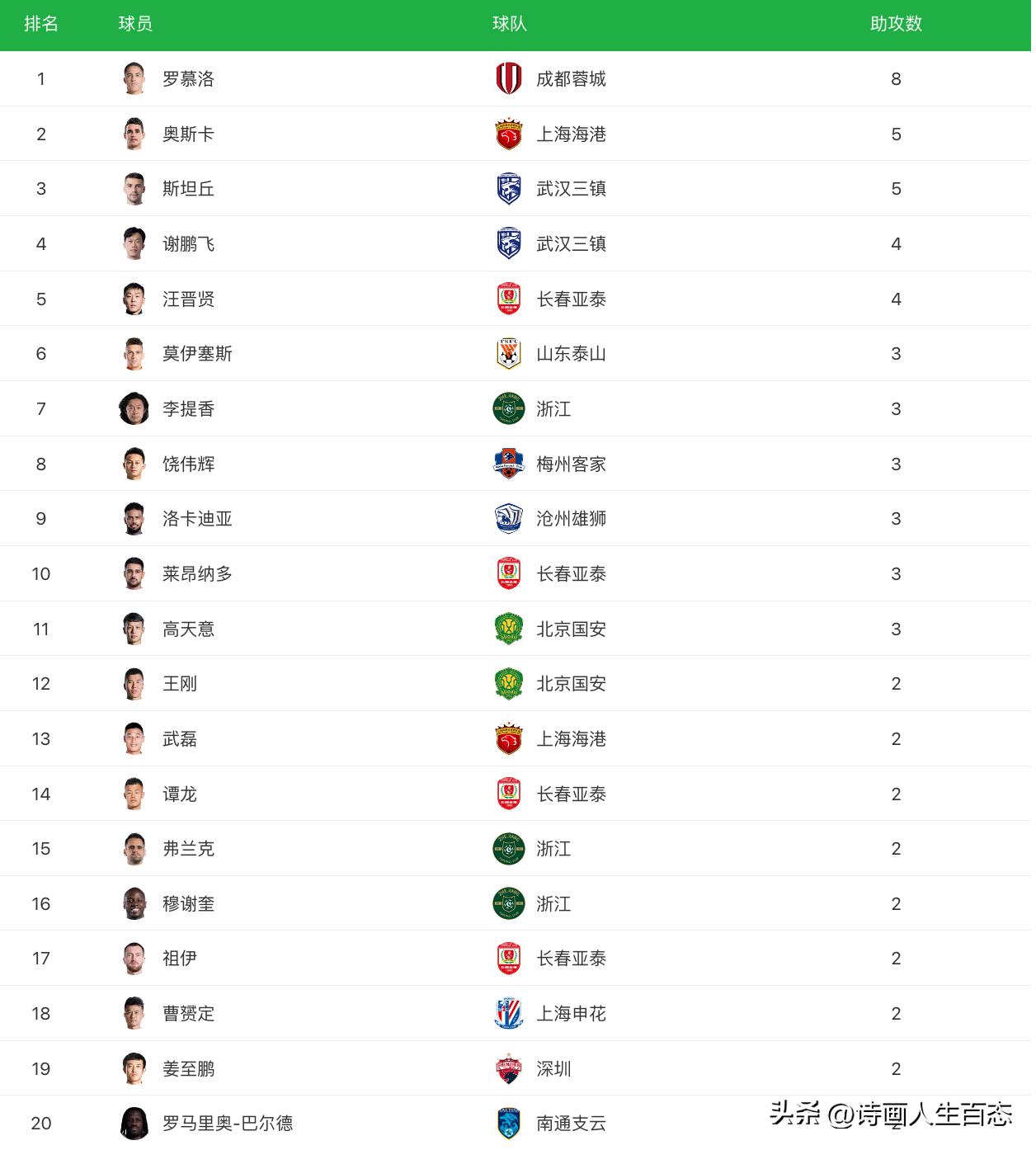This screenshot has height=1150, width=1036.
Task: Click the Shenzhen team badge
Action: tap(509, 1068)
